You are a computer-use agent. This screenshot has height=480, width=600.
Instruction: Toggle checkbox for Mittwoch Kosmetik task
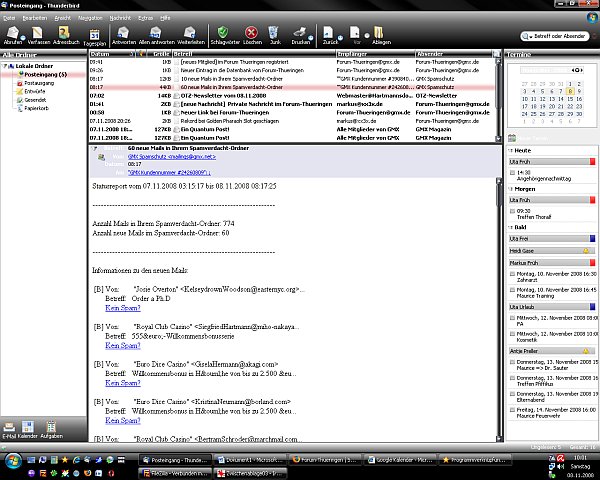[512, 334]
